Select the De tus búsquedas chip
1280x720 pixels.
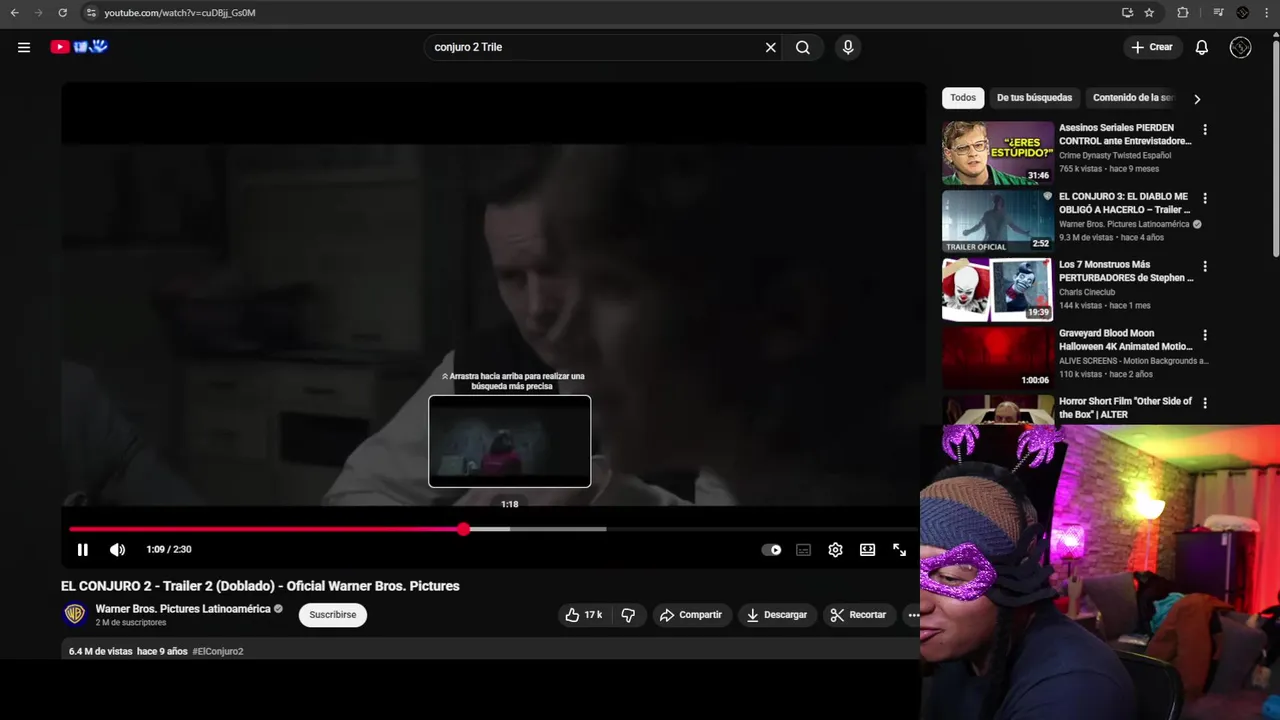tap(1034, 98)
